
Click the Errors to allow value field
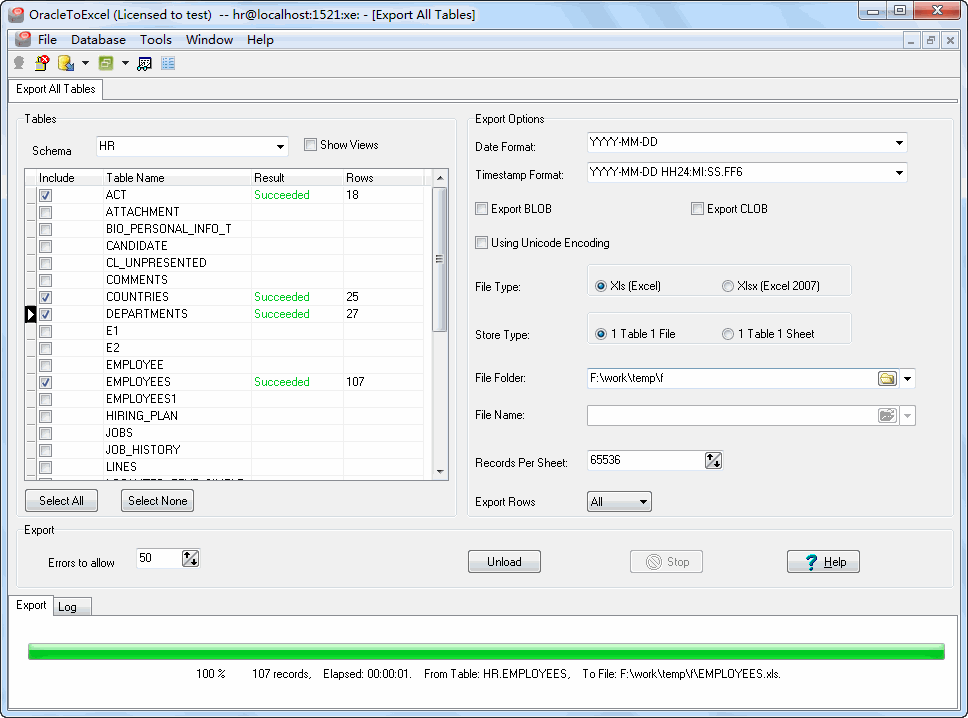(159, 559)
